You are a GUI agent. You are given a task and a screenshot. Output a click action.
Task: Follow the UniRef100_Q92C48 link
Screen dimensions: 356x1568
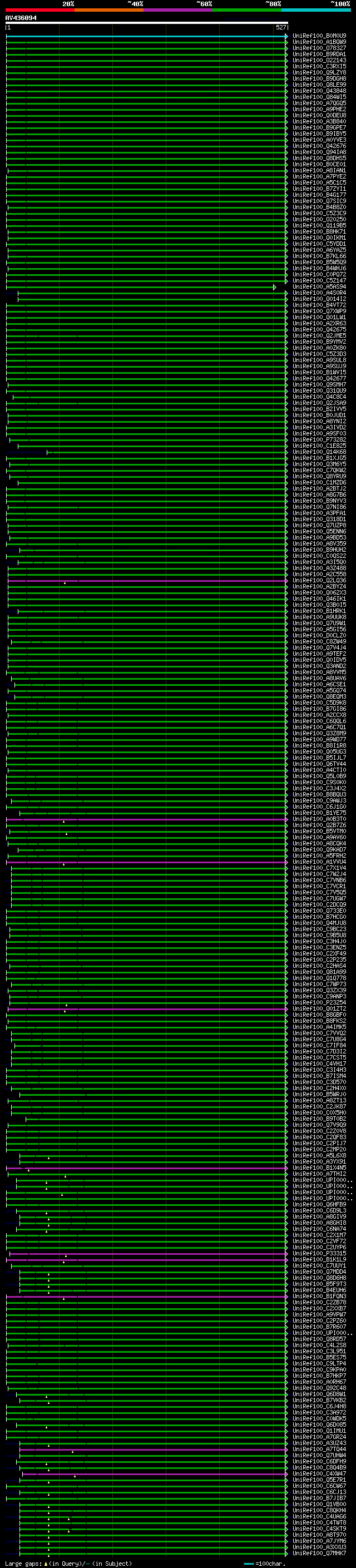pos(319,1388)
